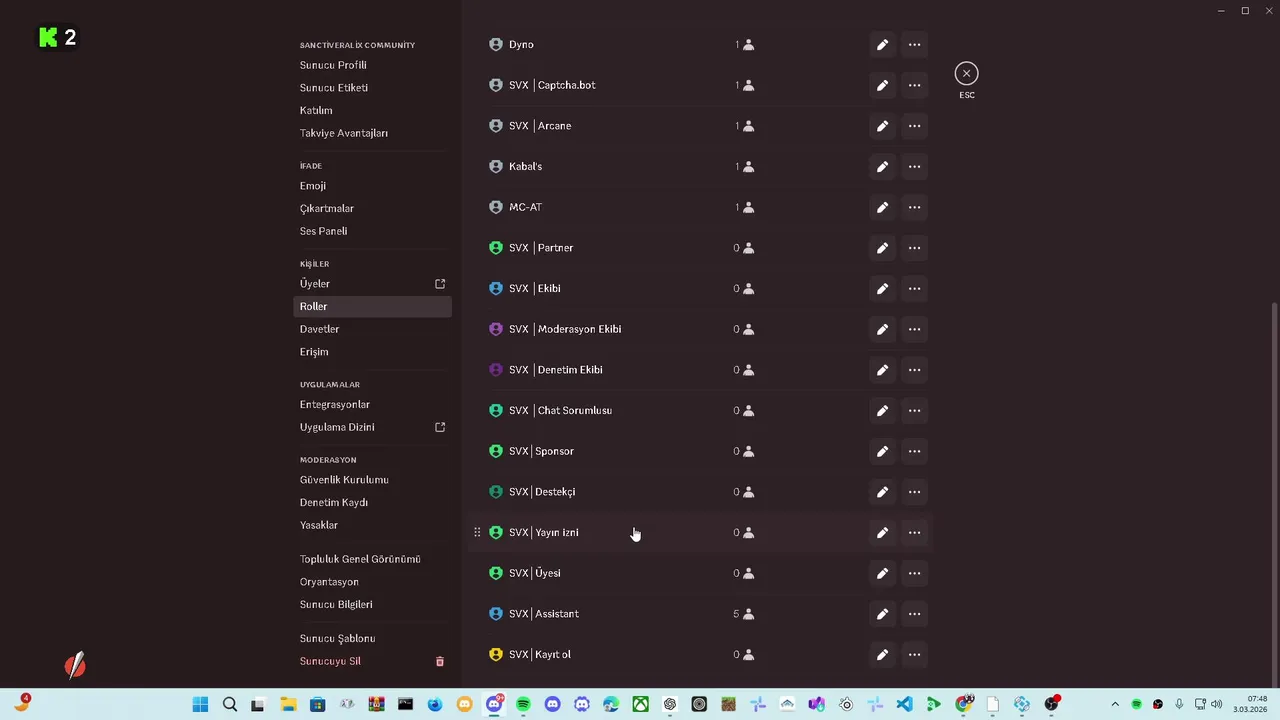Edit the Dyno role with its pencil icon

[x=882, y=45]
